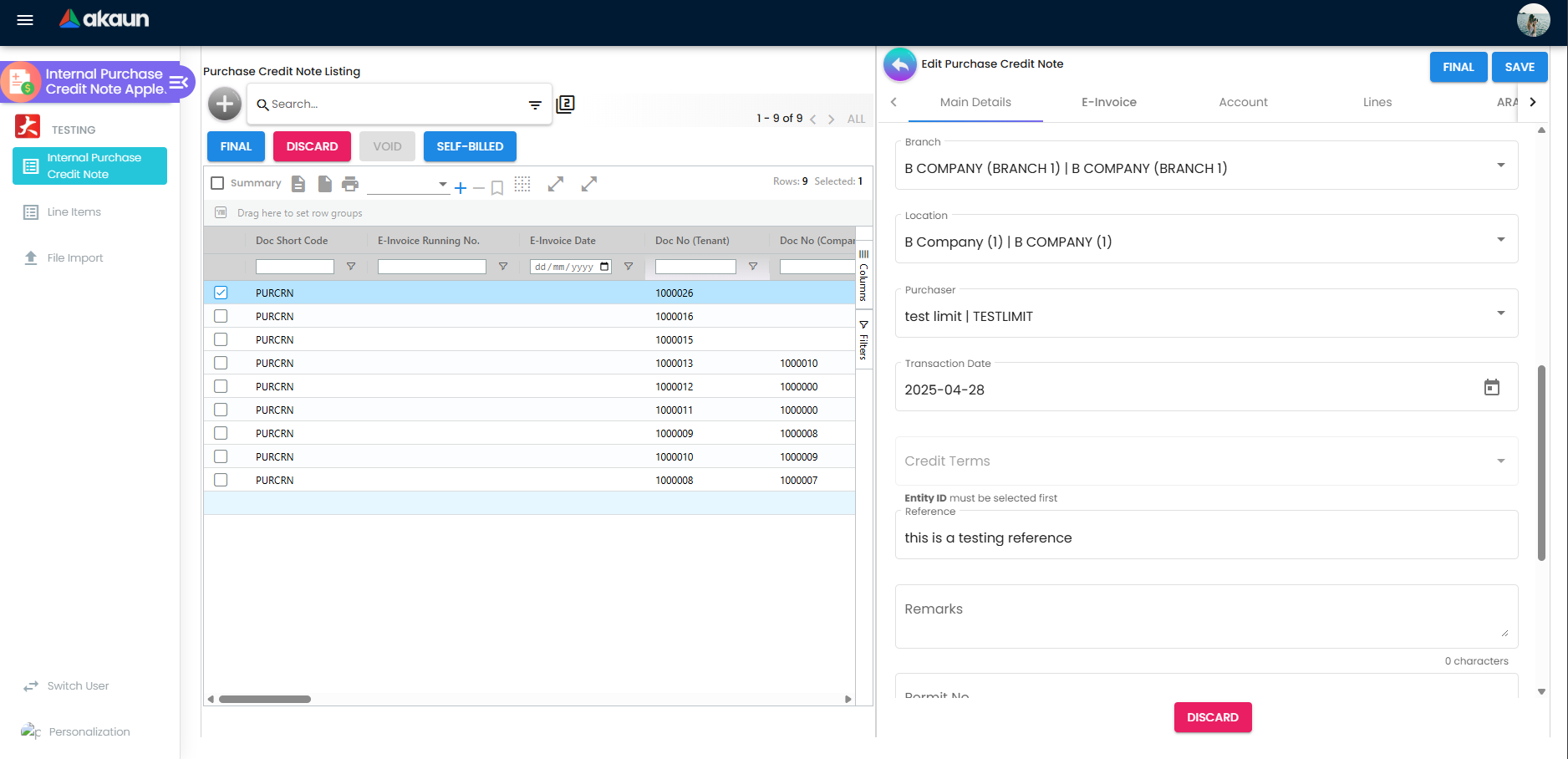Open the user profile avatar
Viewport: 1568px width, 759px height.
[1533, 20]
